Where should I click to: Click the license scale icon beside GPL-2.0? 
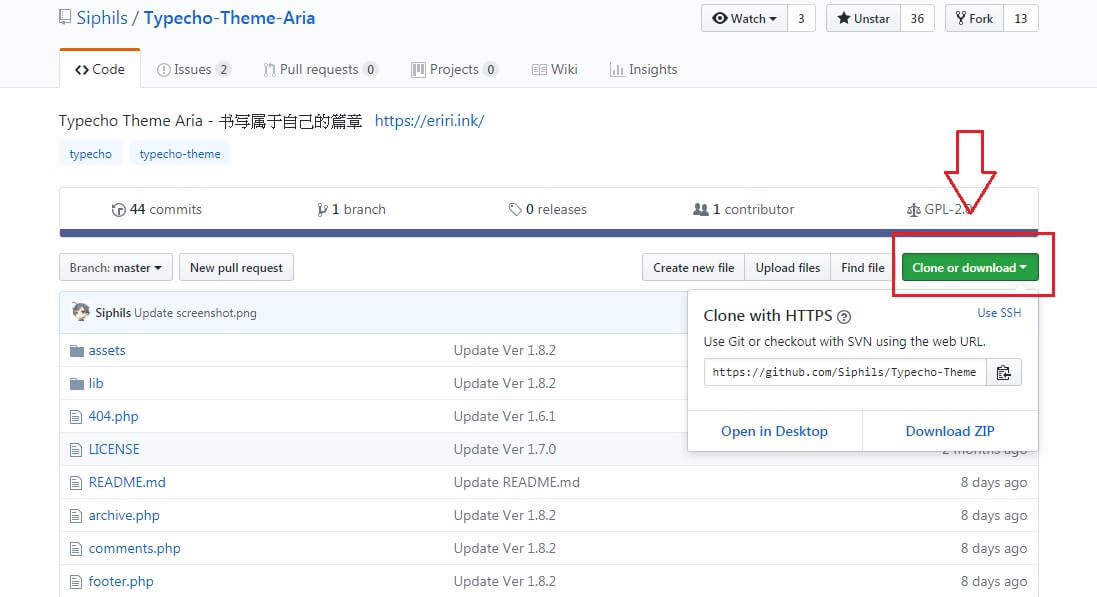click(x=913, y=209)
